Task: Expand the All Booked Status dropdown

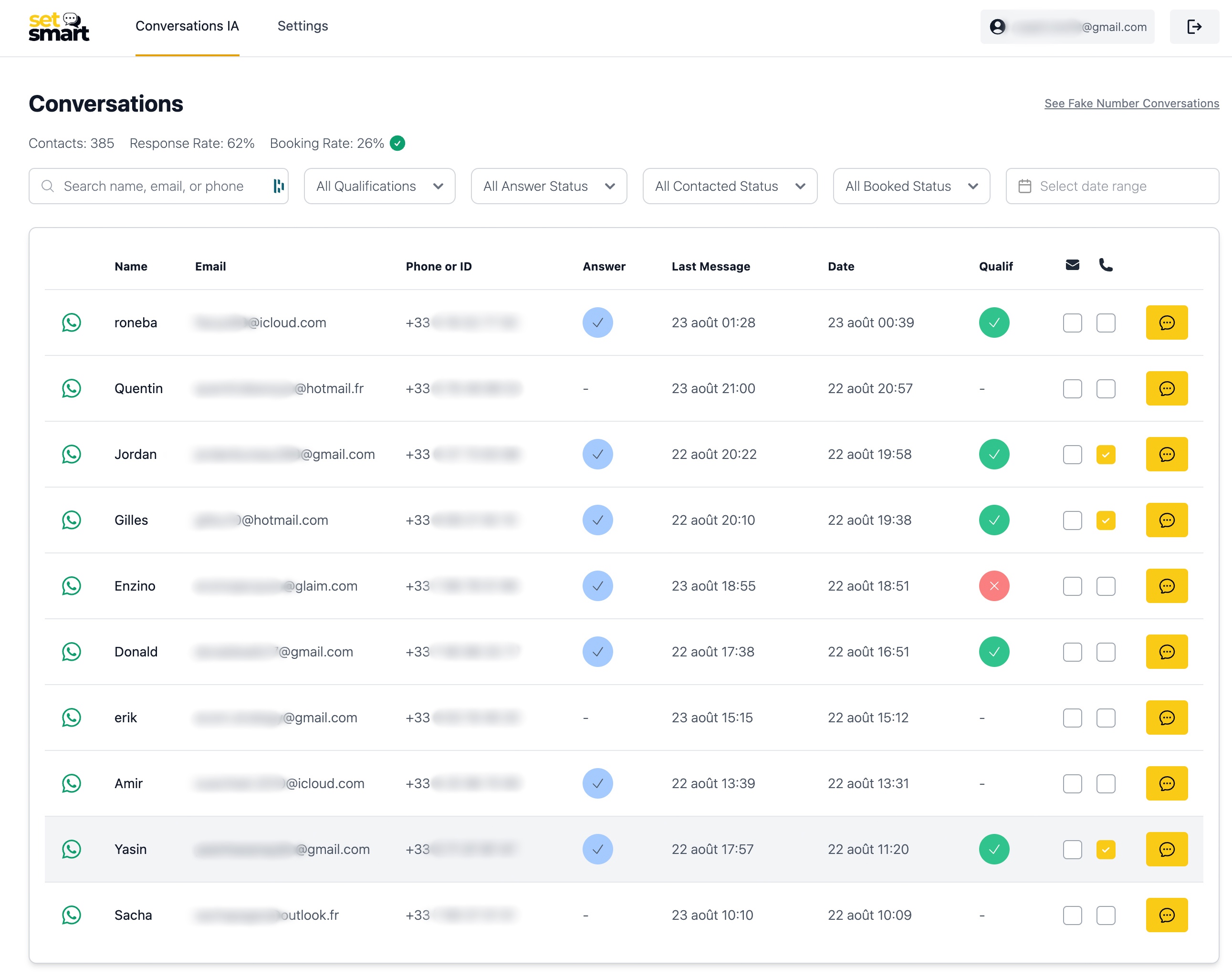Action: pyautogui.click(x=911, y=186)
